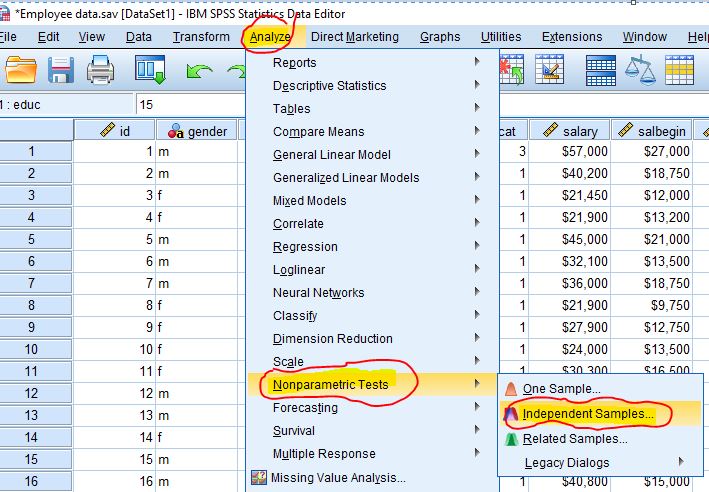The height and width of the screenshot is (492, 709).
Task: Click the Print icon in toolbar
Action: point(100,70)
